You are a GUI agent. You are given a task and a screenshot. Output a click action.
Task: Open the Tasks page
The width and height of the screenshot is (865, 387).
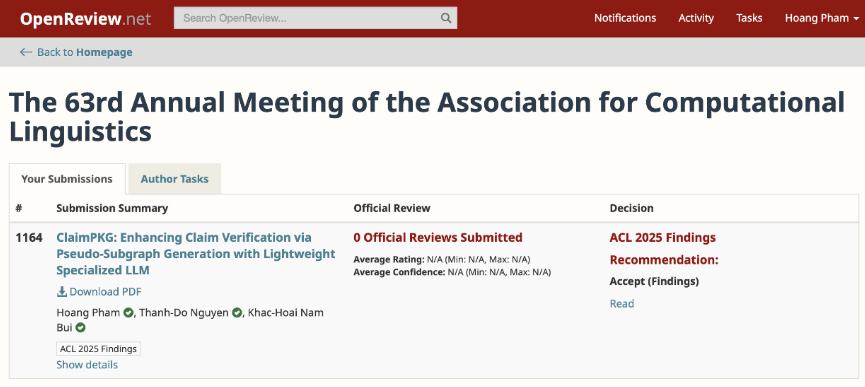(749, 18)
